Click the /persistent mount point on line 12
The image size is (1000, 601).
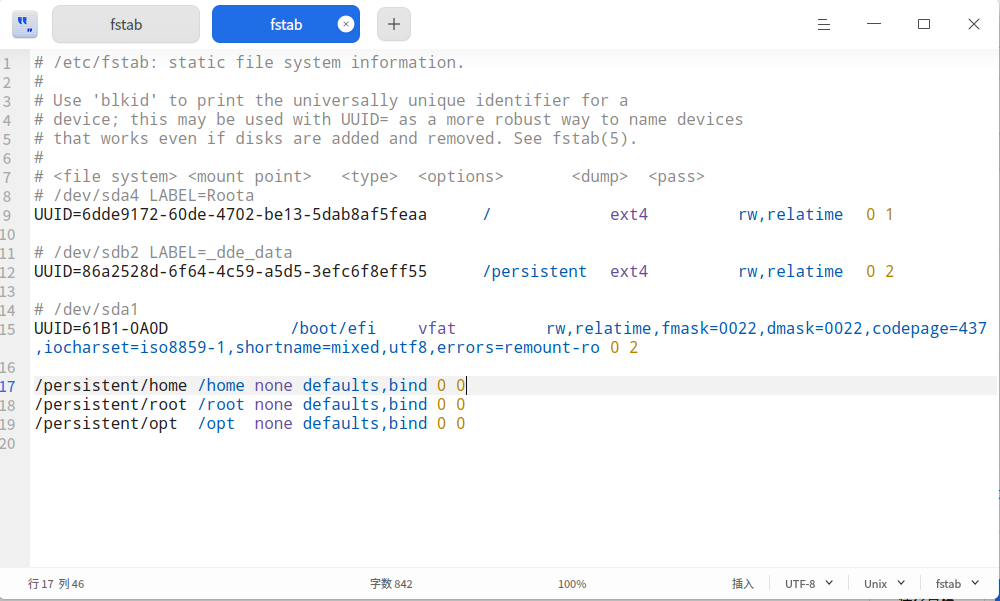(534, 271)
